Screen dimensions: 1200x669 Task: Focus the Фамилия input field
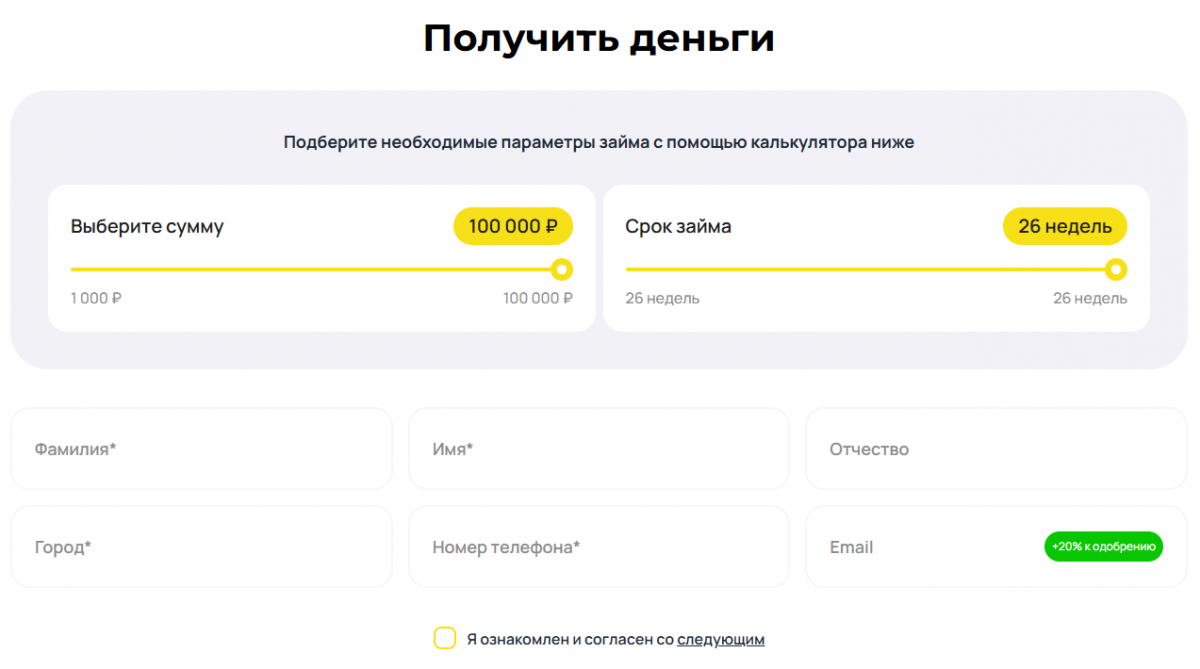201,449
